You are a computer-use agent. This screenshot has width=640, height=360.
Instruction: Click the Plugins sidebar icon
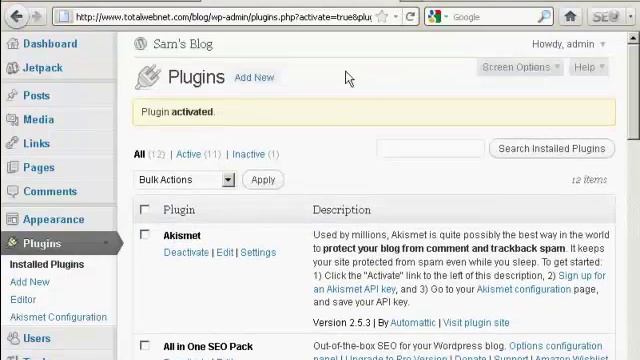13,243
